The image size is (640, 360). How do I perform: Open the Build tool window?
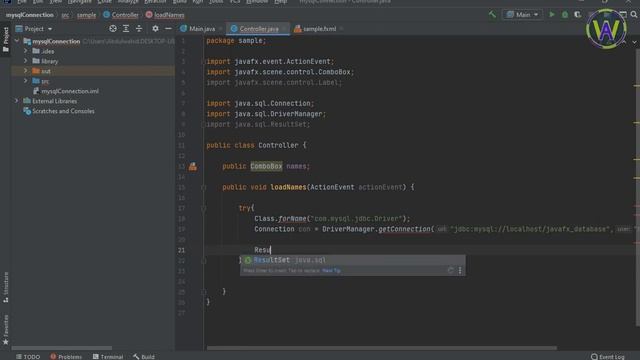pos(144,357)
